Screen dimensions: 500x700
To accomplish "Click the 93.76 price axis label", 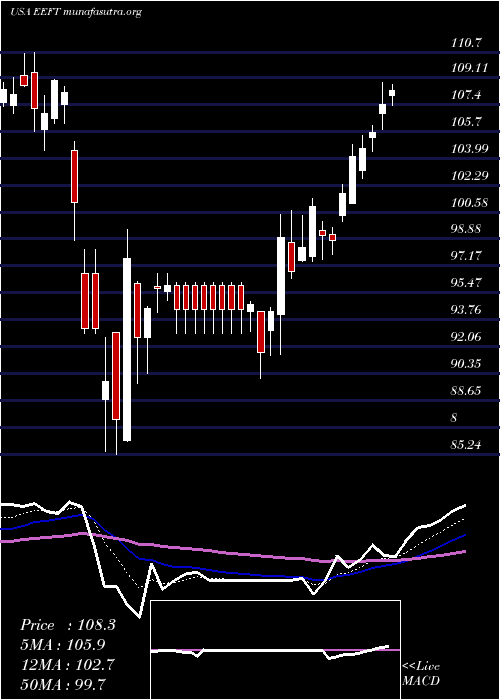I will pos(466,309).
